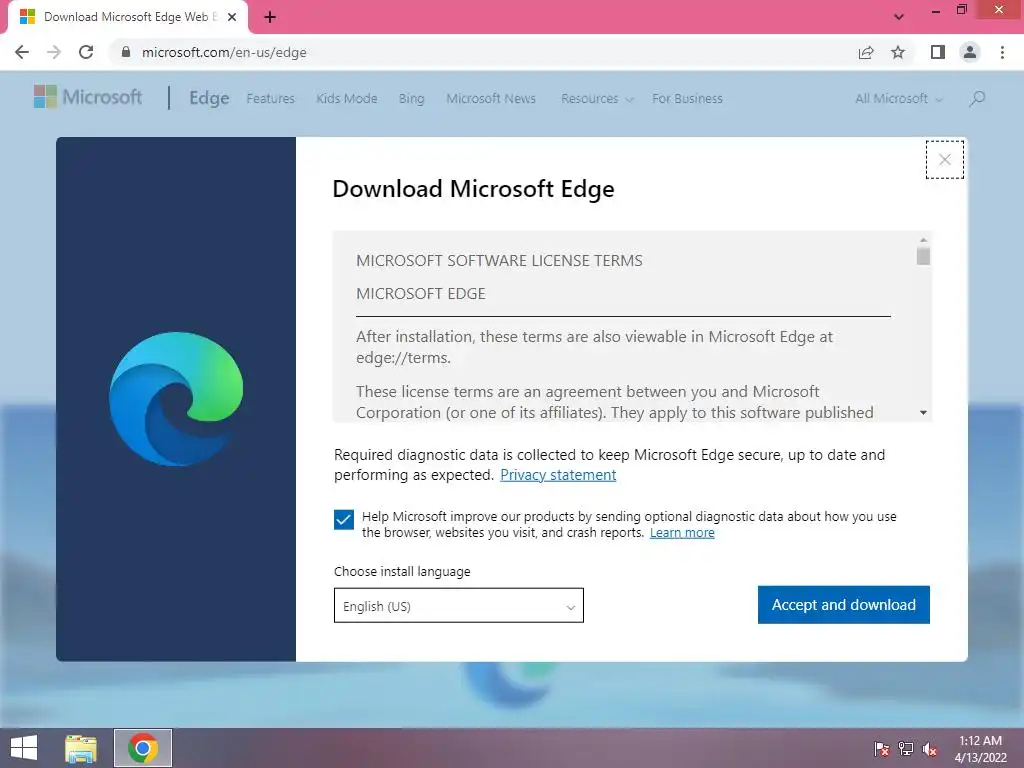The height and width of the screenshot is (768, 1024).
Task: Share this page icon in address bar
Action: tap(866, 52)
